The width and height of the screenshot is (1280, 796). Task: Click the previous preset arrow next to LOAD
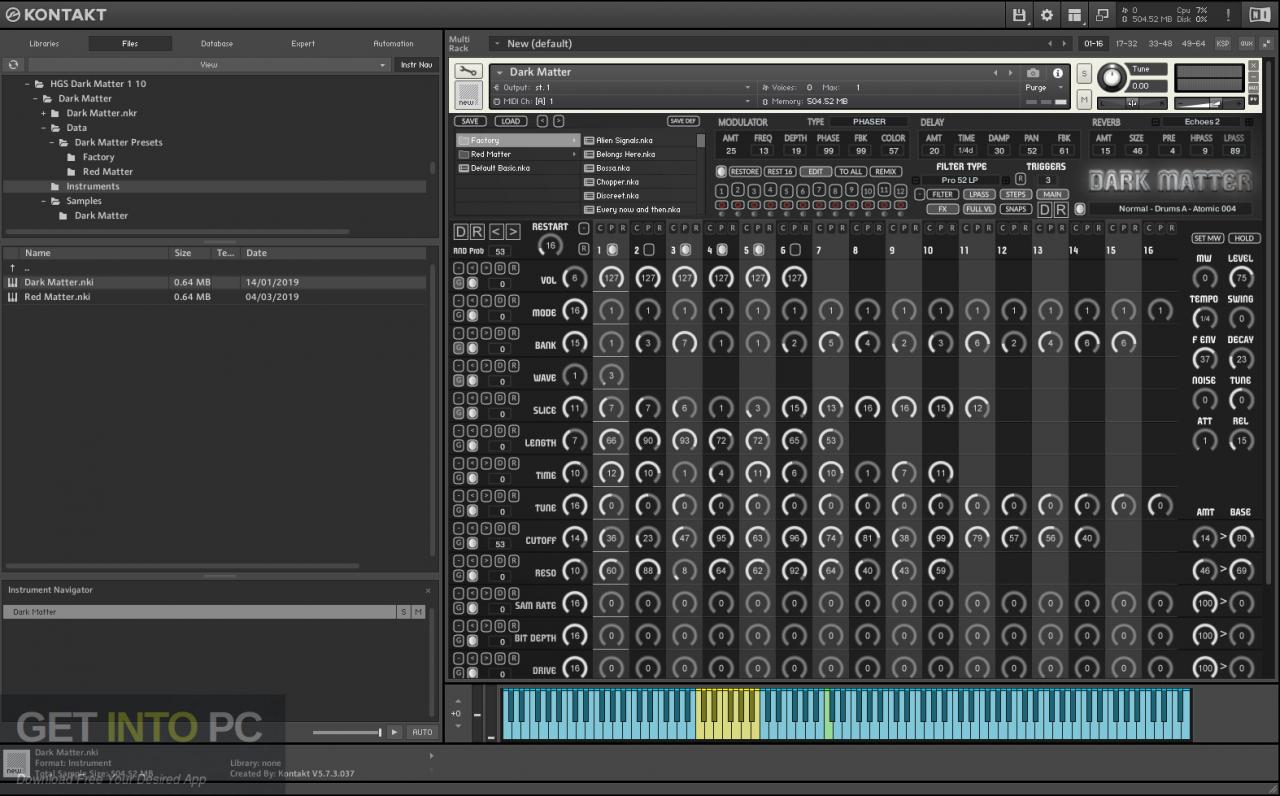pyautogui.click(x=541, y=121)
